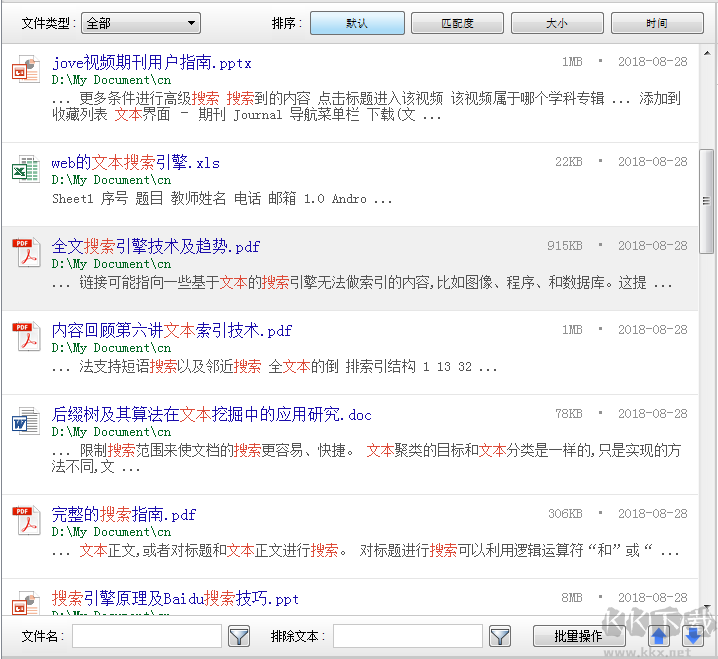This screenshot has width=718, height=659.
Task: Open the 文件类型 dropdown showing 全部
Action: pos(141,23)
